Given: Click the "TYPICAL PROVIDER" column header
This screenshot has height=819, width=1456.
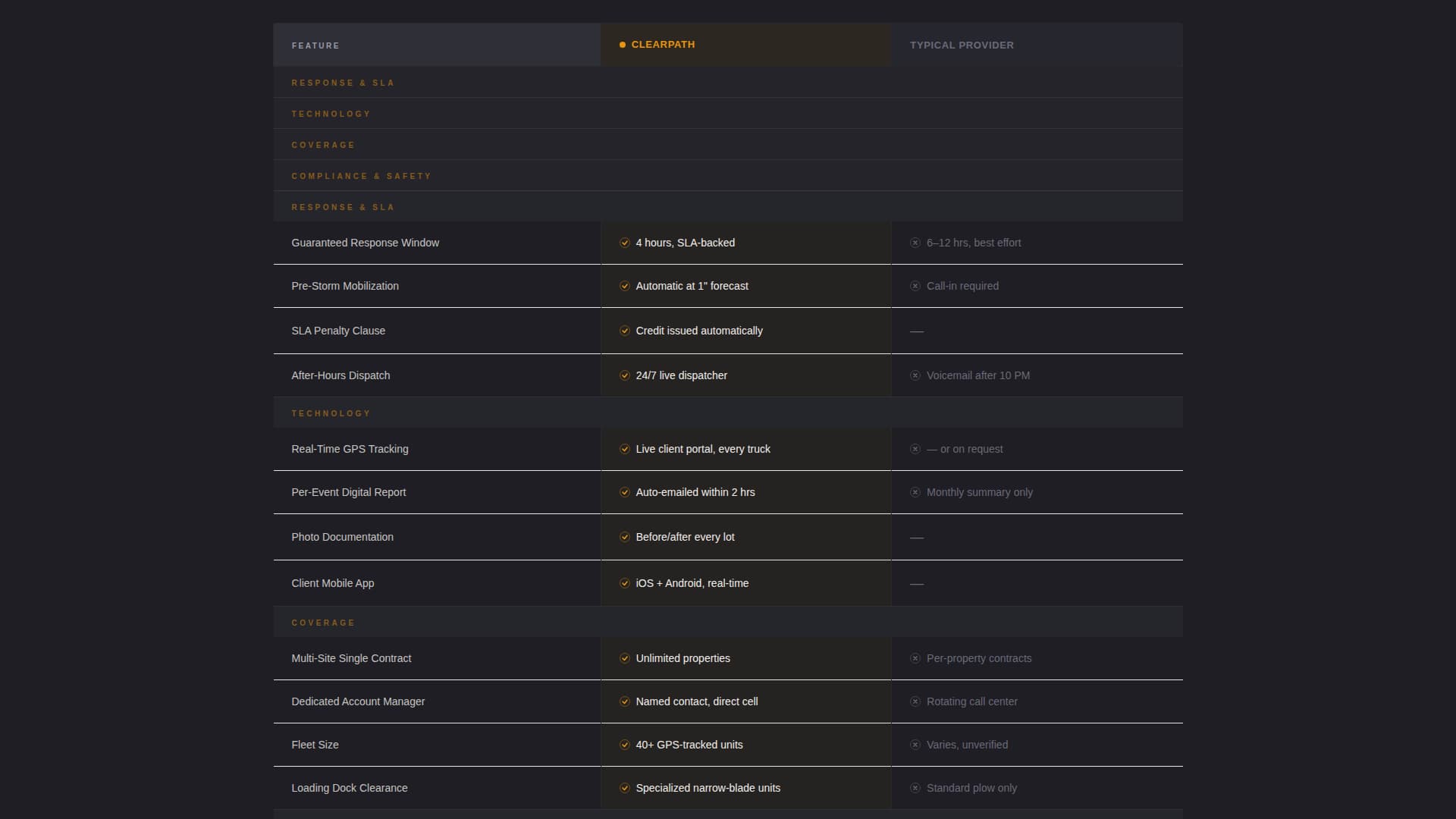Looking at the screenshot, I should coord(1037,45).
